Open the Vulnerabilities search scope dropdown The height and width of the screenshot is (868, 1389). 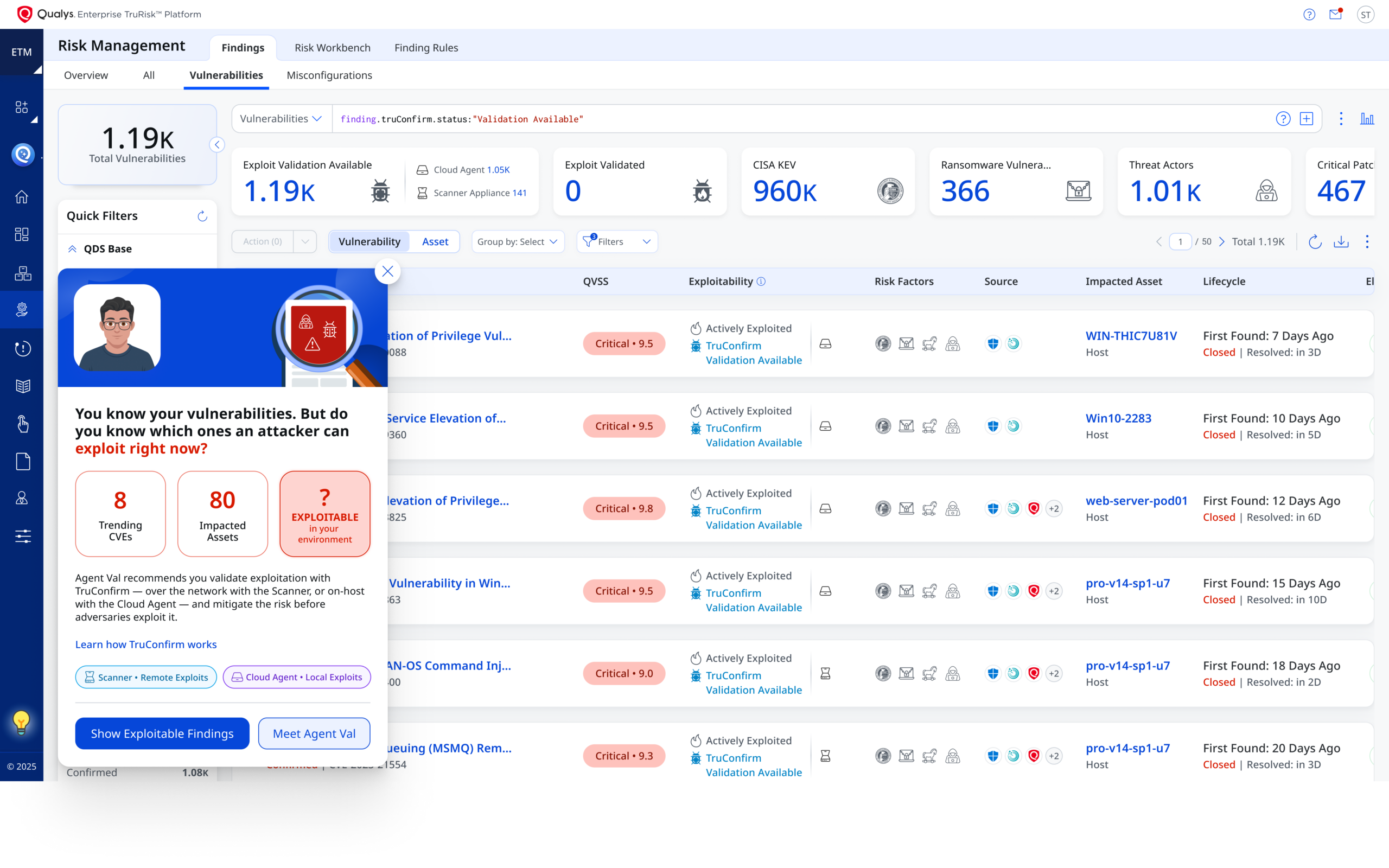[281, 119]
